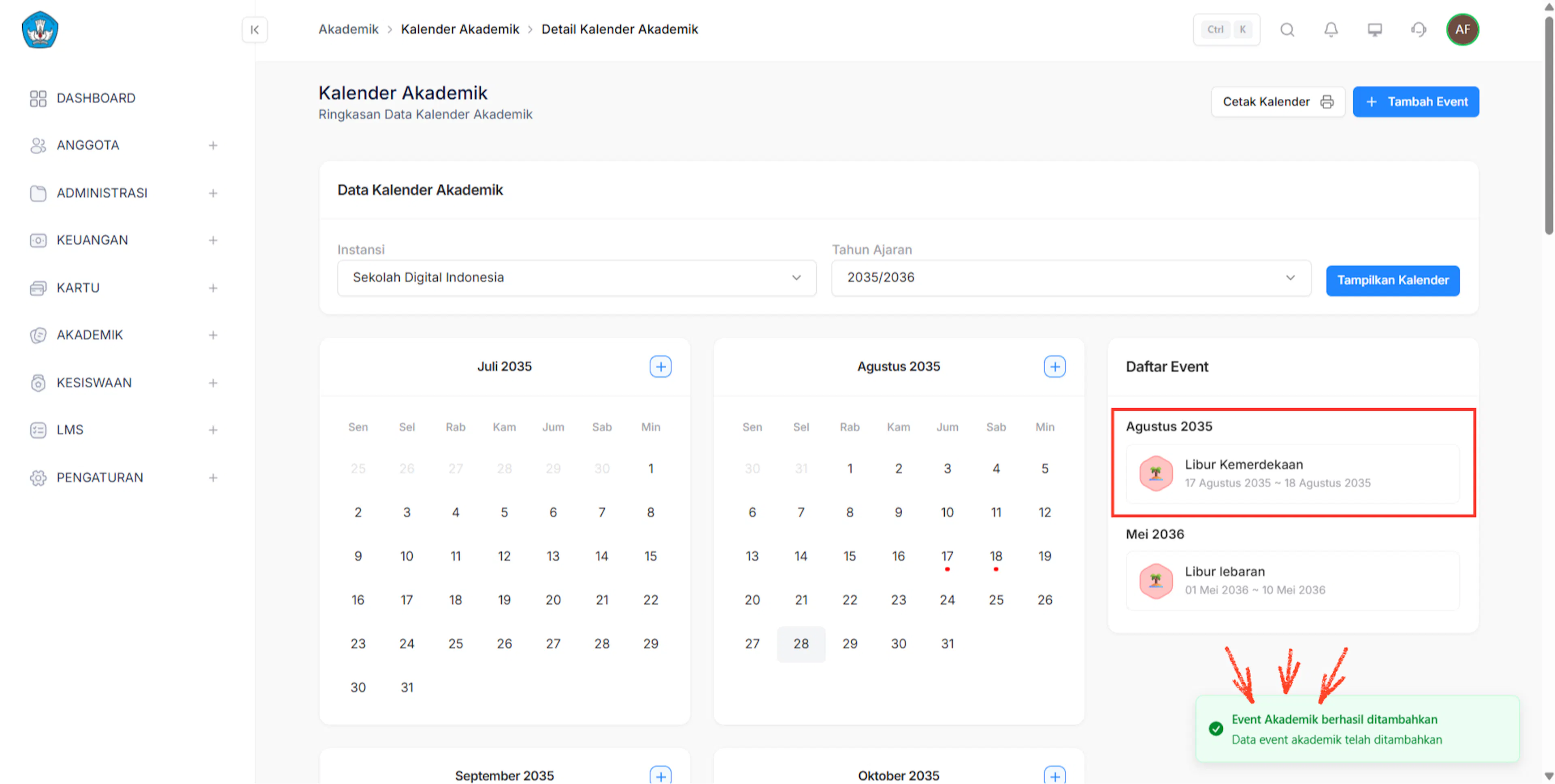Click the Ctrl K shortcut button
The image size is (1555, 784).
click(x=1226, y=30)
